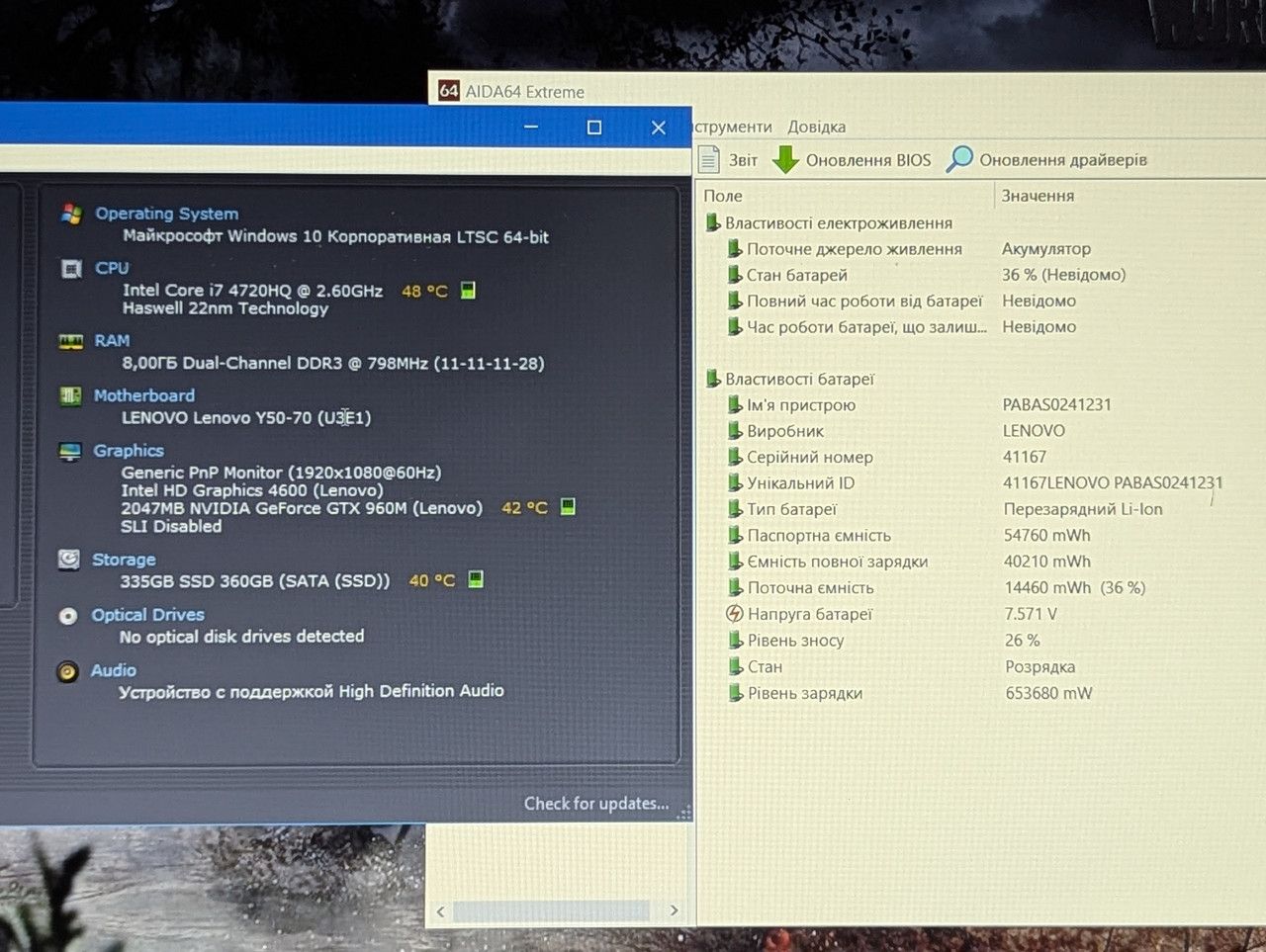Click the CPU chip icon
Image resolution: width=1266 pixels, height=952 pixels.
point(71,269)
